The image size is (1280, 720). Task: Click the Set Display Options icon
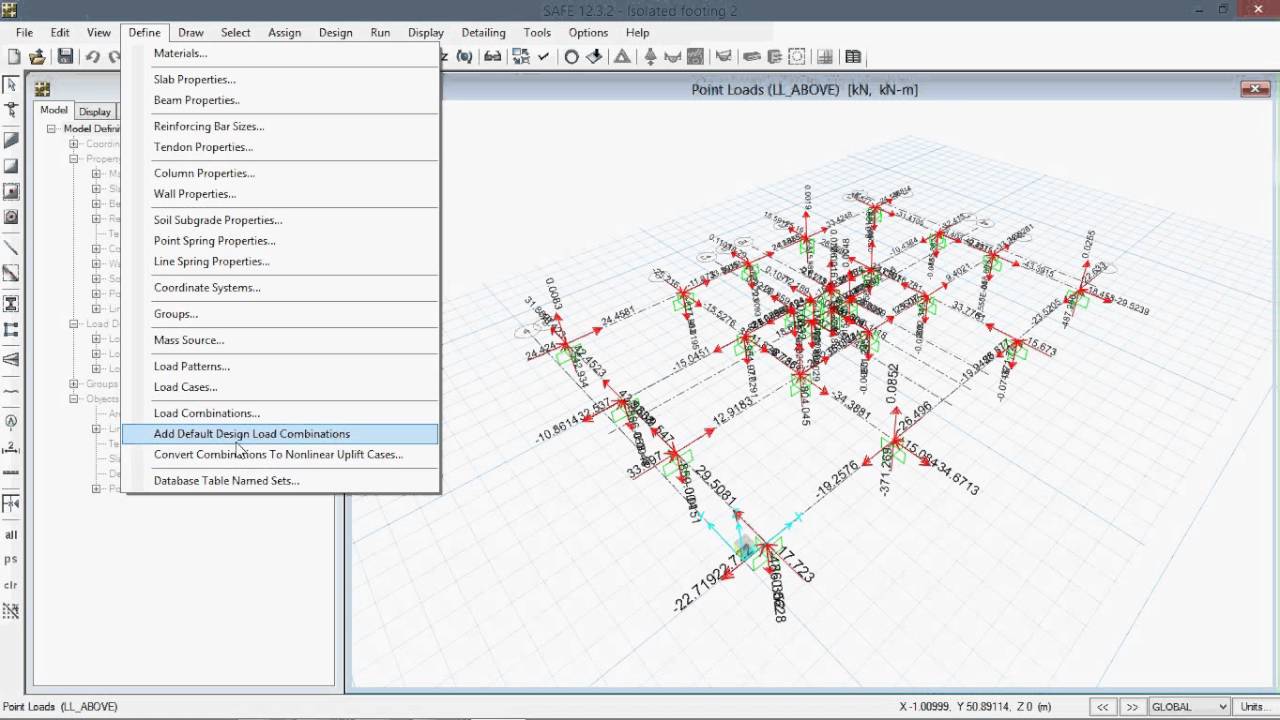tap(521, 57)
